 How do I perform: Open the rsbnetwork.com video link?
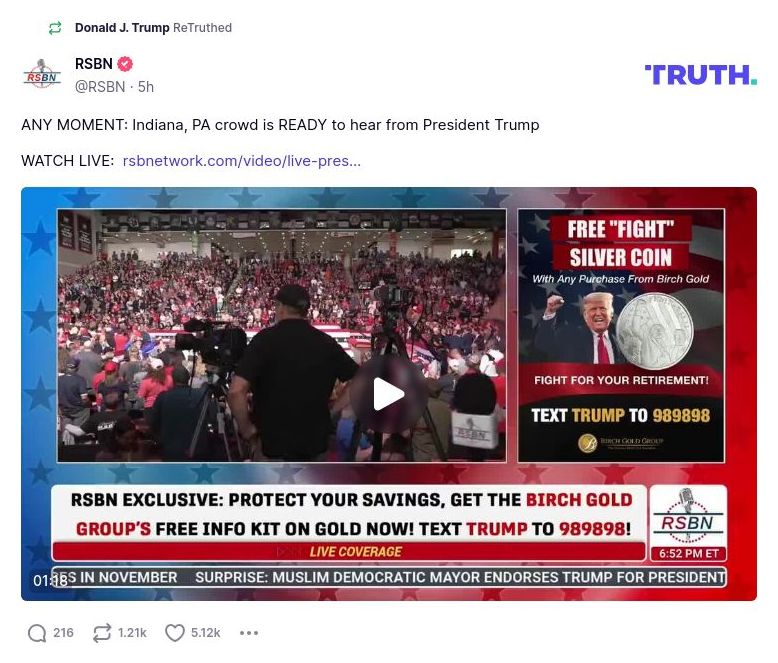(242, 161)
